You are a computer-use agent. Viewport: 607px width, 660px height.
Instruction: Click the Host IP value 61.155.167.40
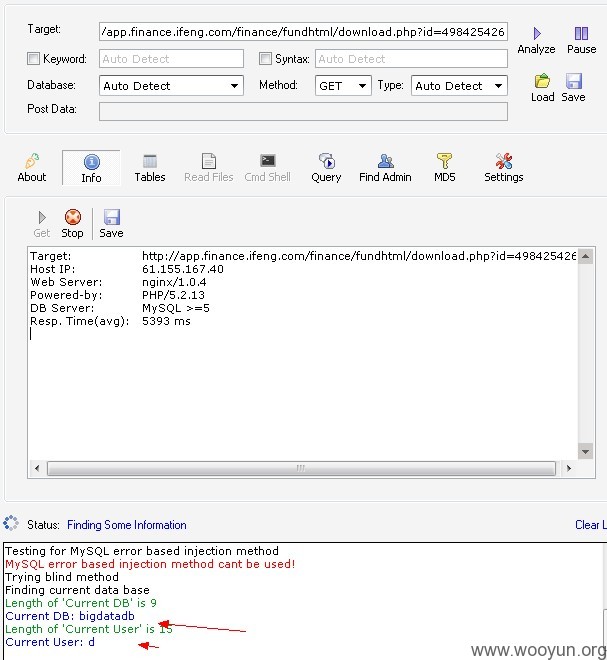click(183, 269)
